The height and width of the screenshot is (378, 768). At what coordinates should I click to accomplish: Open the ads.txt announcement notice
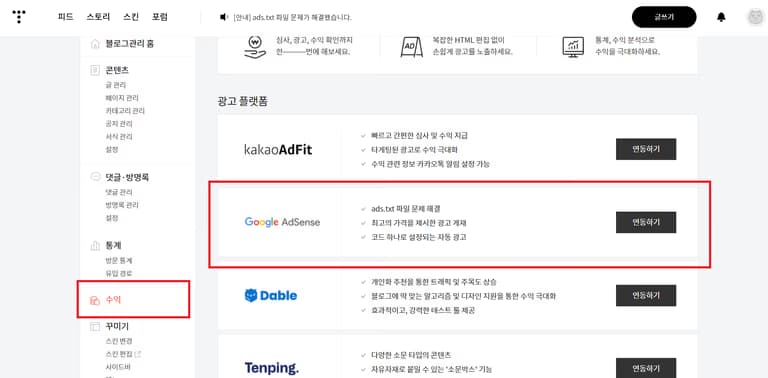coord(292,17)
